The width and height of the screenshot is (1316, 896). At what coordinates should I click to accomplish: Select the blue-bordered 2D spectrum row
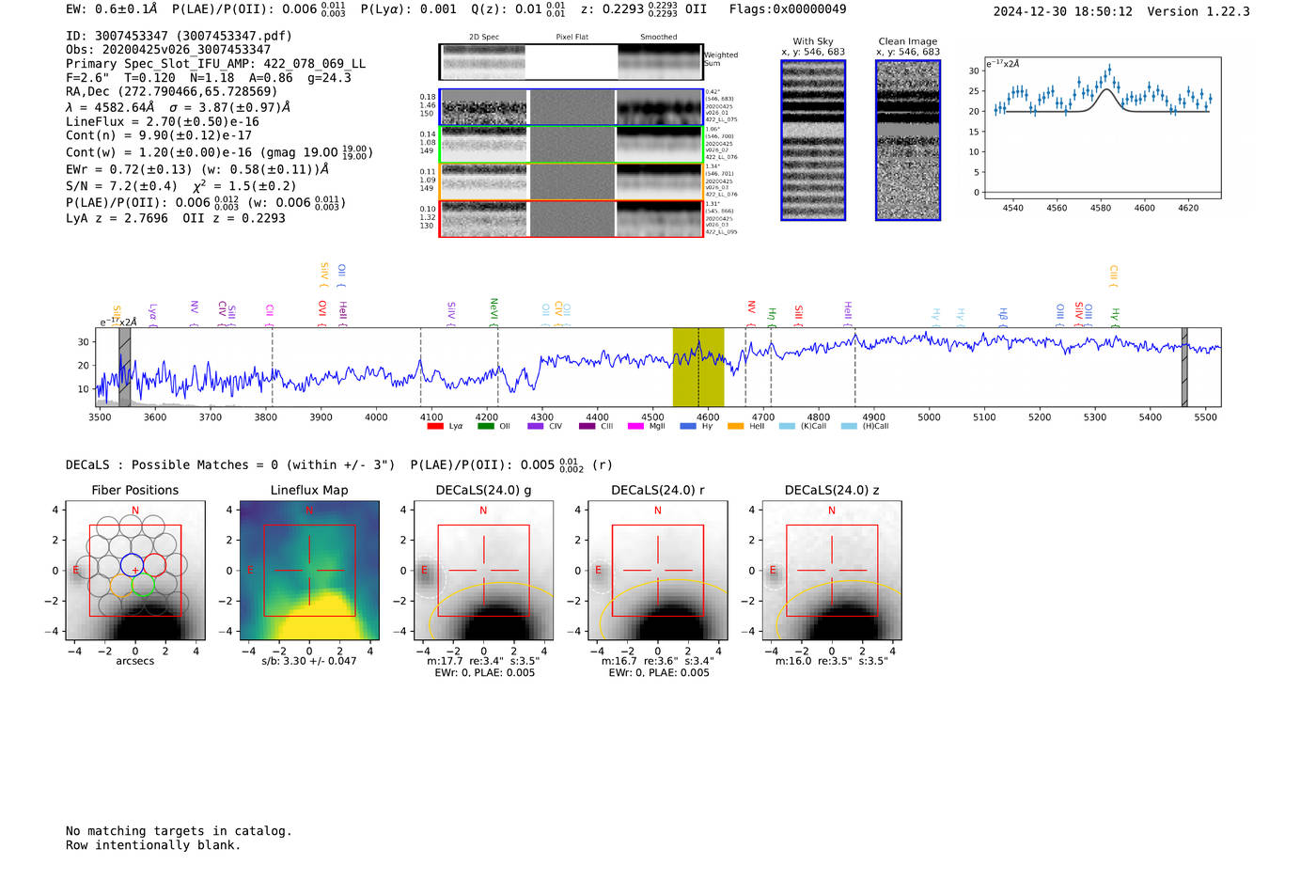572,107
